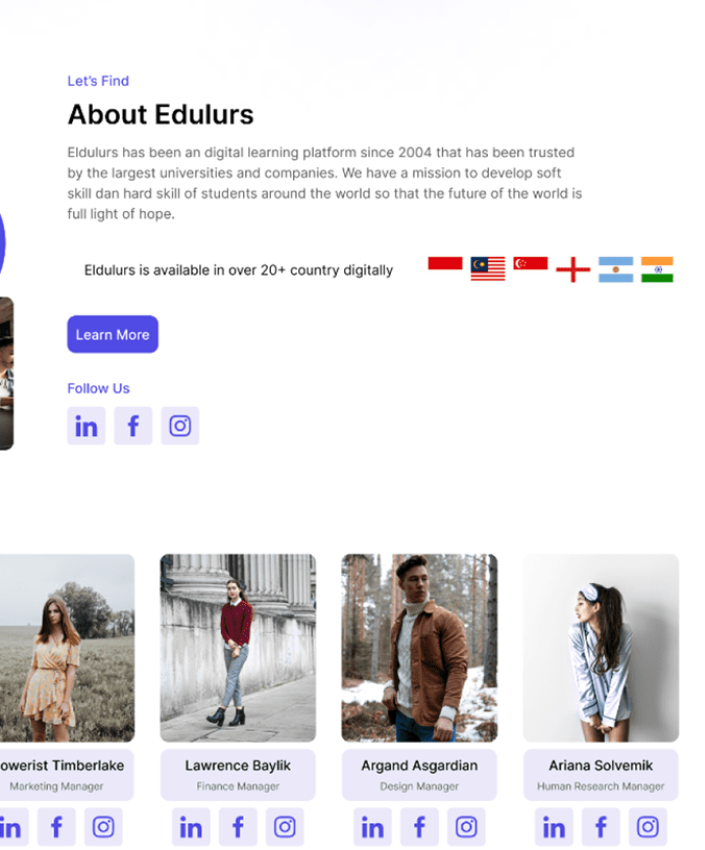Select the Indonesia flag
The image size is (705, 850).
pyautogui.click(x=445, y=263)
